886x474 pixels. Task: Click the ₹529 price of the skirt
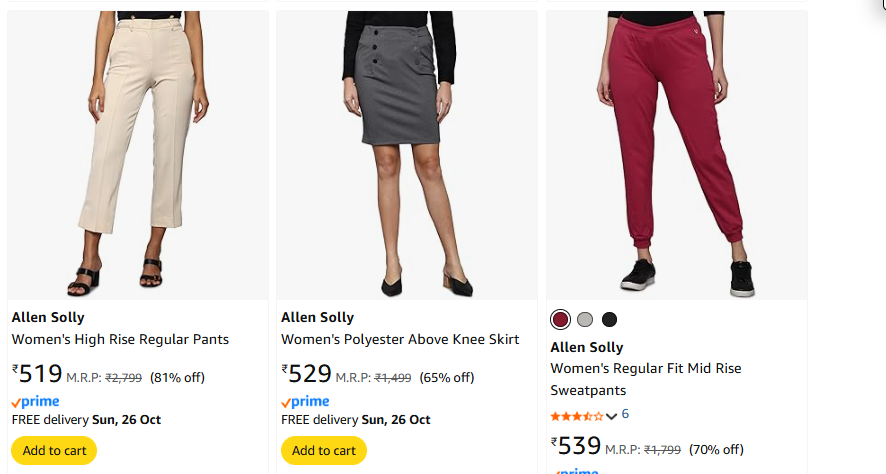pos(307,374)
